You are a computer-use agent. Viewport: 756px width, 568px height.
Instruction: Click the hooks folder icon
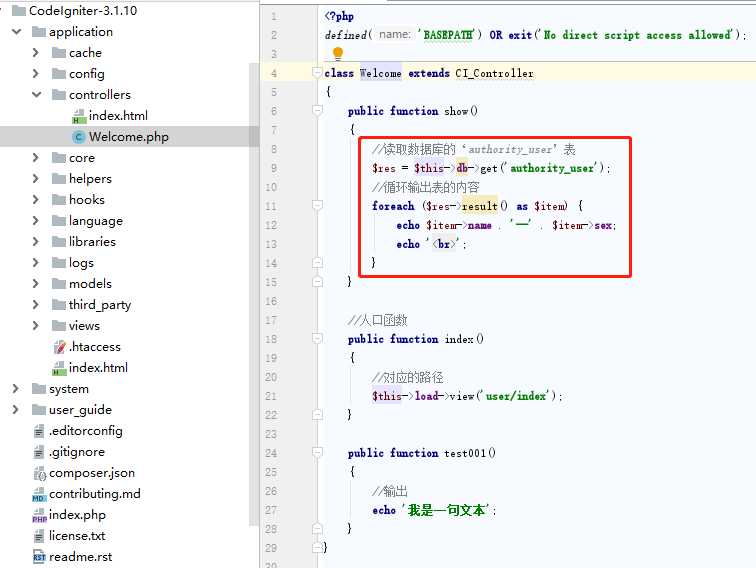coord(59,200)
